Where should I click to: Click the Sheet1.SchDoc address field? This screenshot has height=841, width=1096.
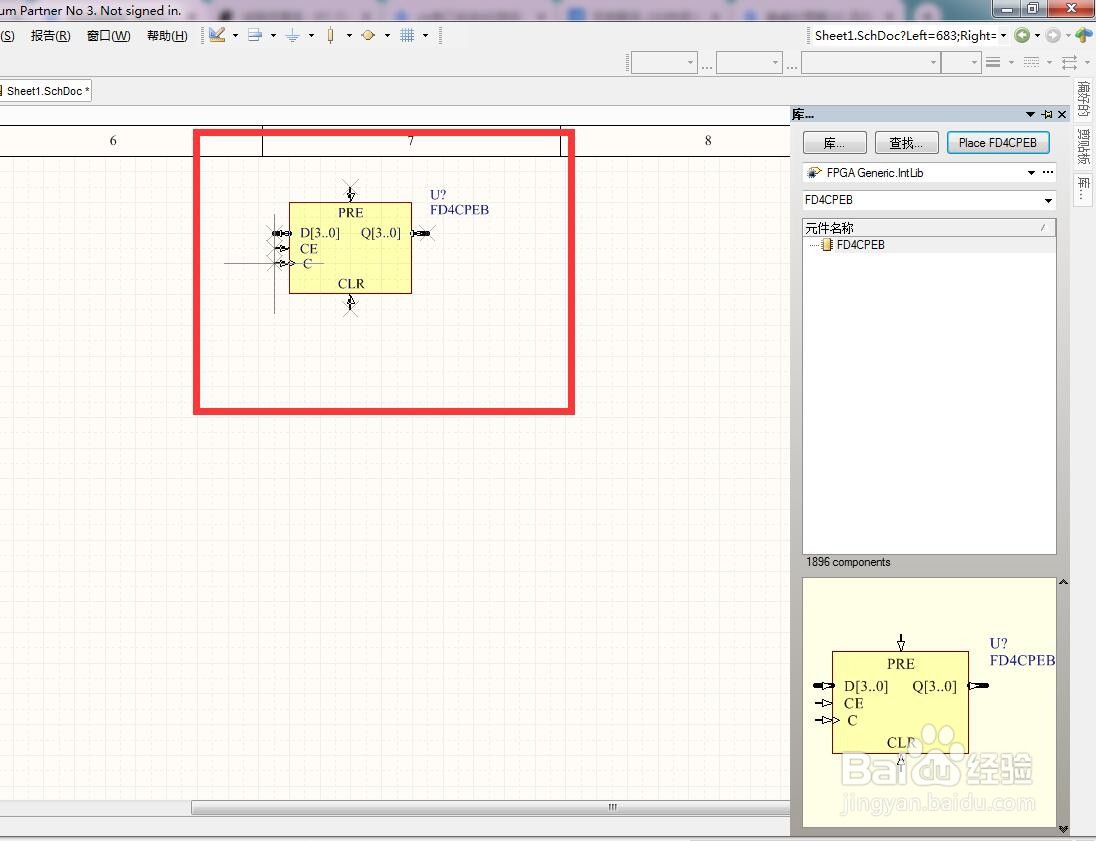click(x=904, y=36)
